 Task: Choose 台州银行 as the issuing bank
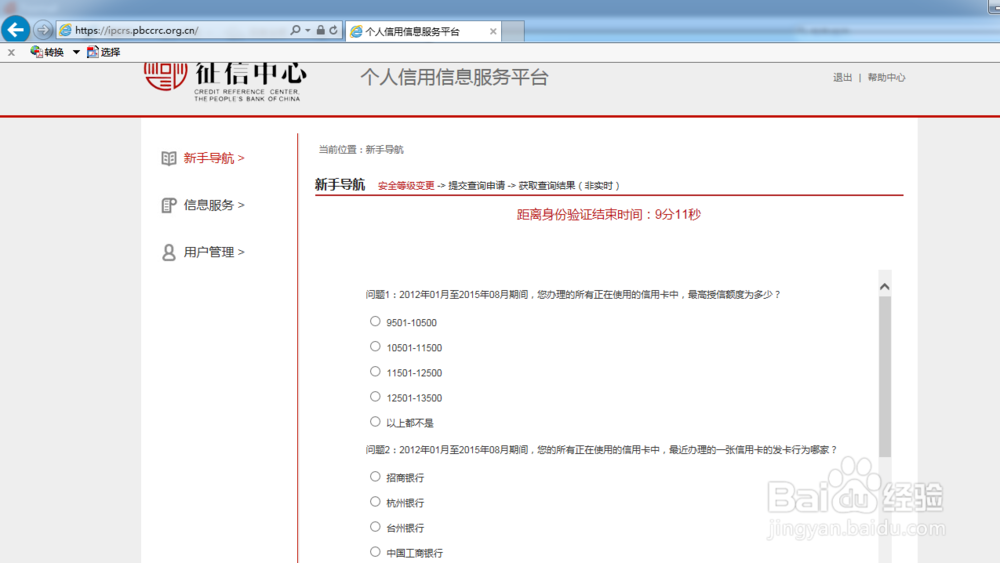[x=375, y=527]
